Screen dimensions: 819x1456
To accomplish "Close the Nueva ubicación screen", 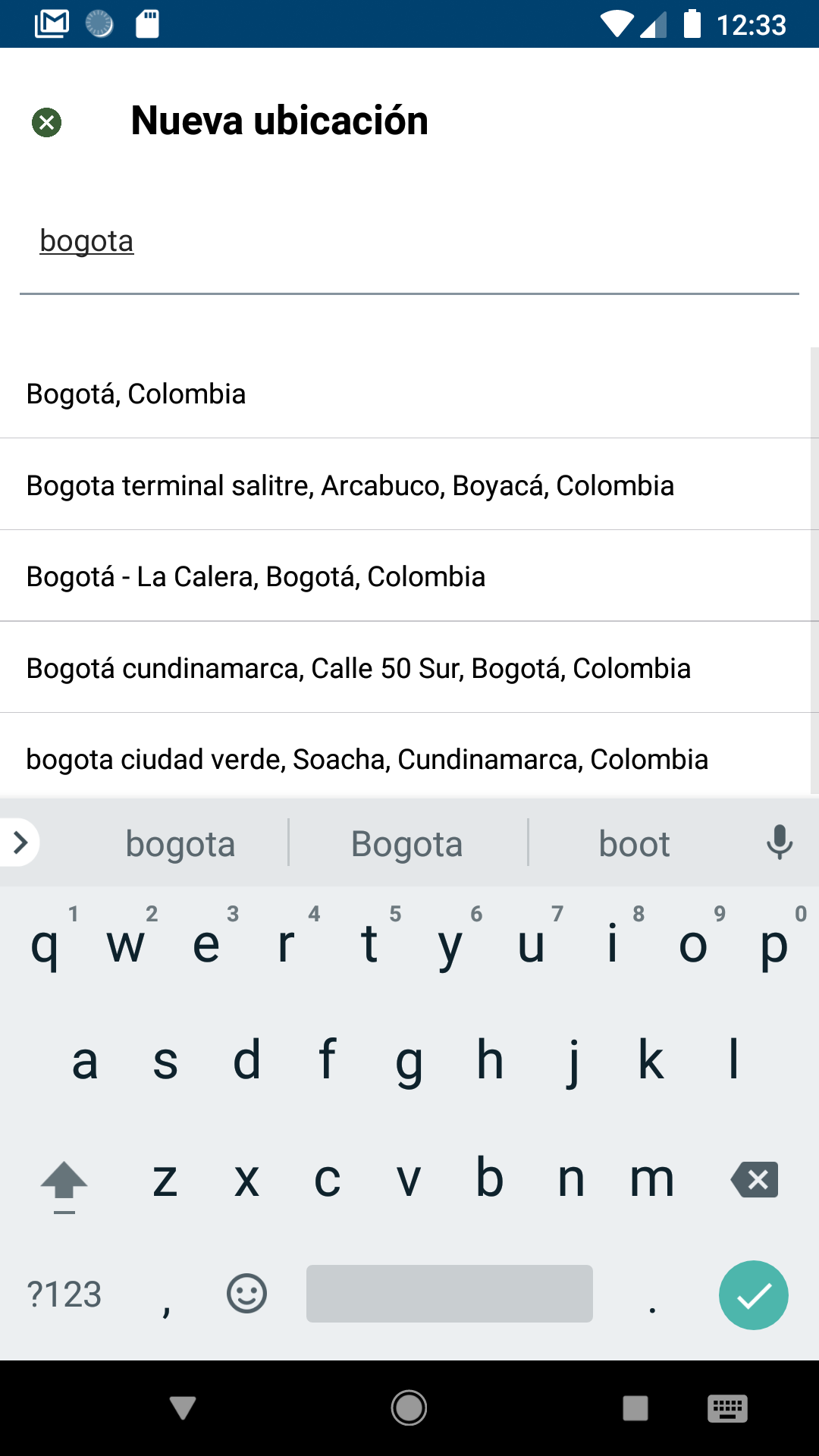I will click(46, 122).
